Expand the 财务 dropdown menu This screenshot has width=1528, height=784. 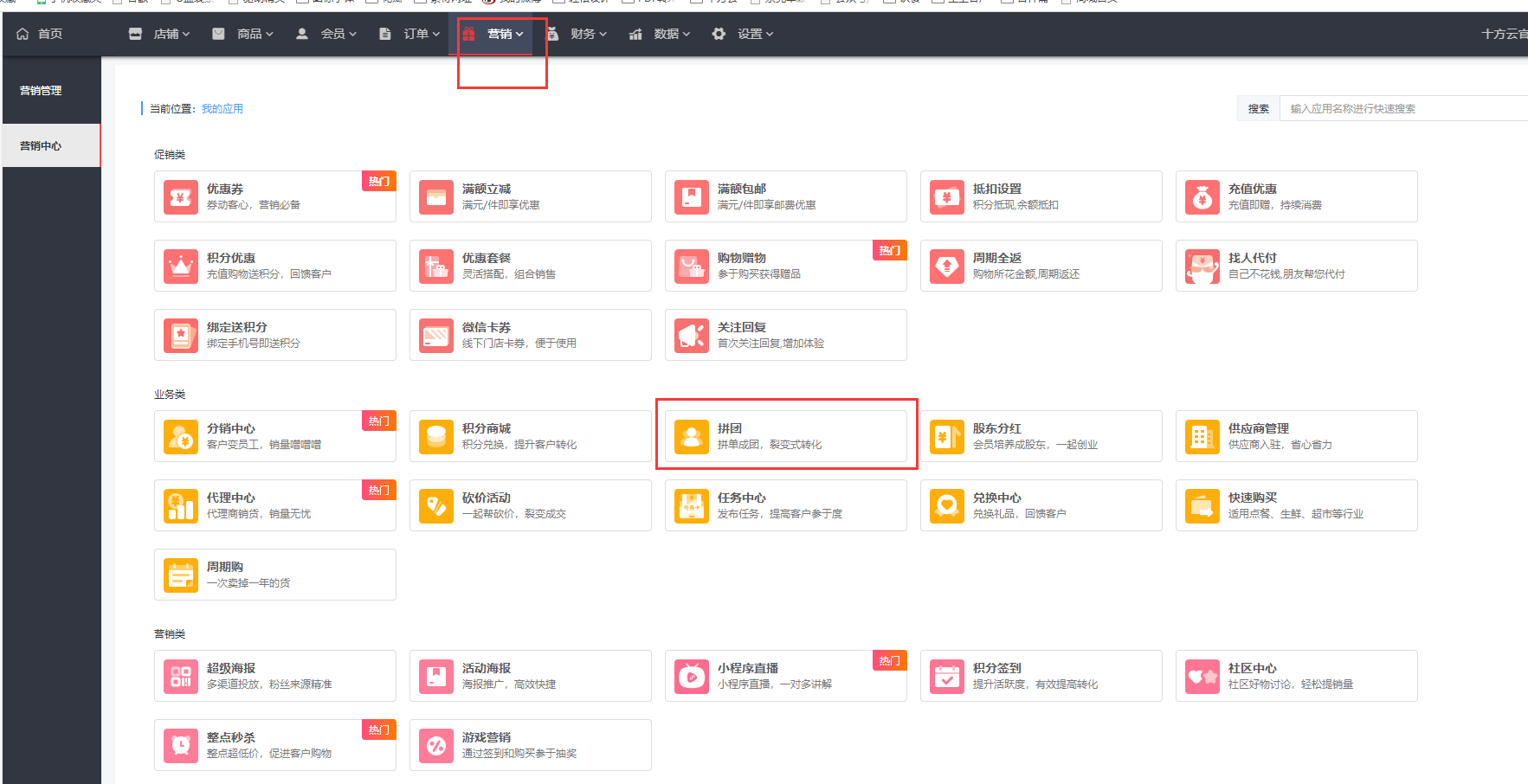tap(577, 34)
